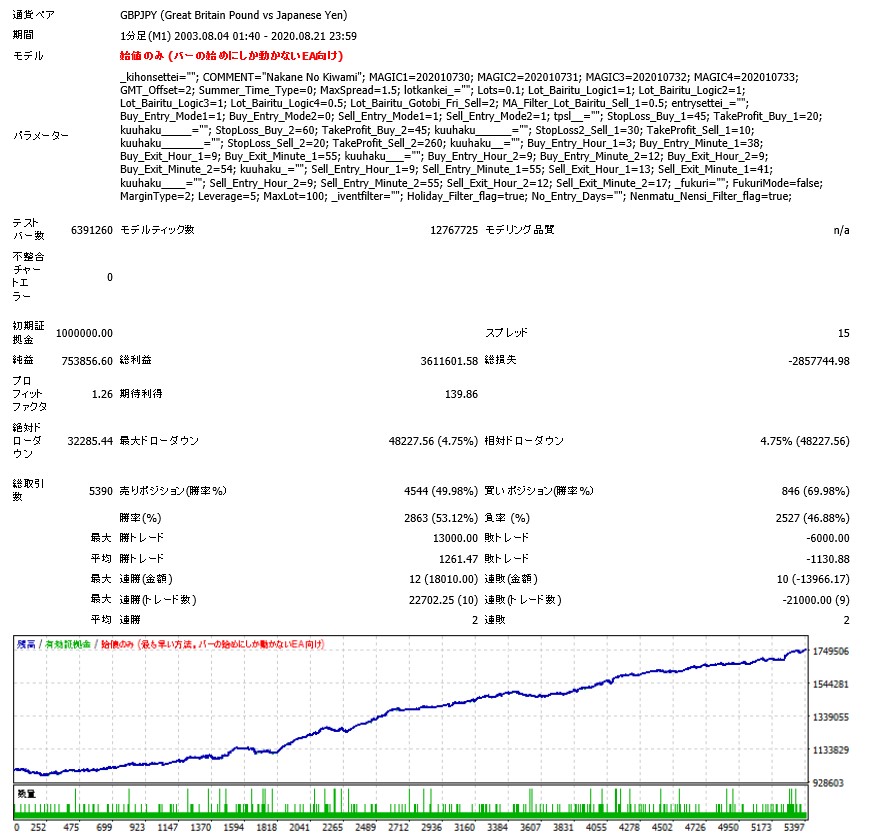This screenshot has width=869, height=839.
Task: Click the short positions value 4544 (49.98%)
Action: pos(441,491)
